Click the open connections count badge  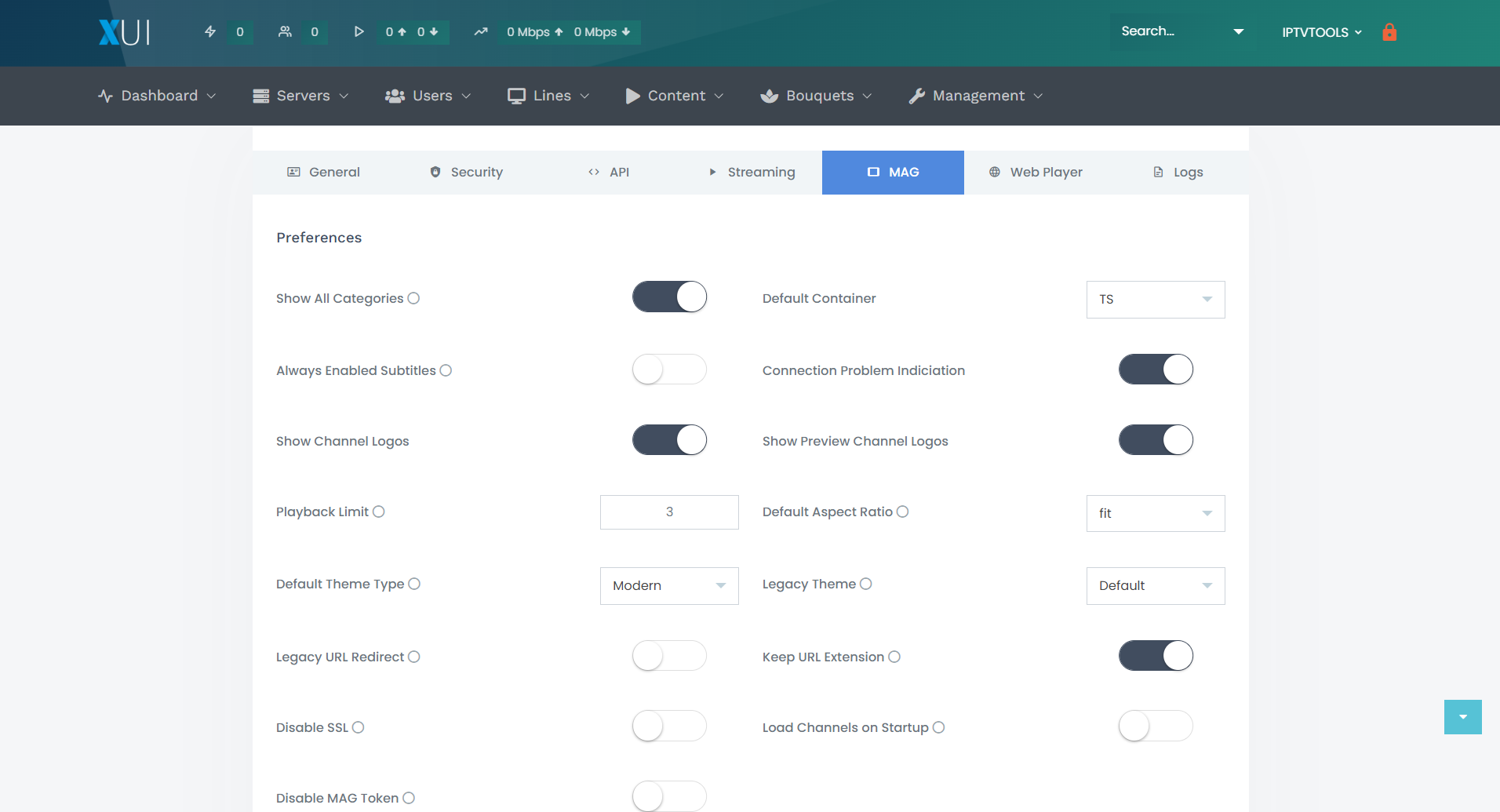coord(240,32)
